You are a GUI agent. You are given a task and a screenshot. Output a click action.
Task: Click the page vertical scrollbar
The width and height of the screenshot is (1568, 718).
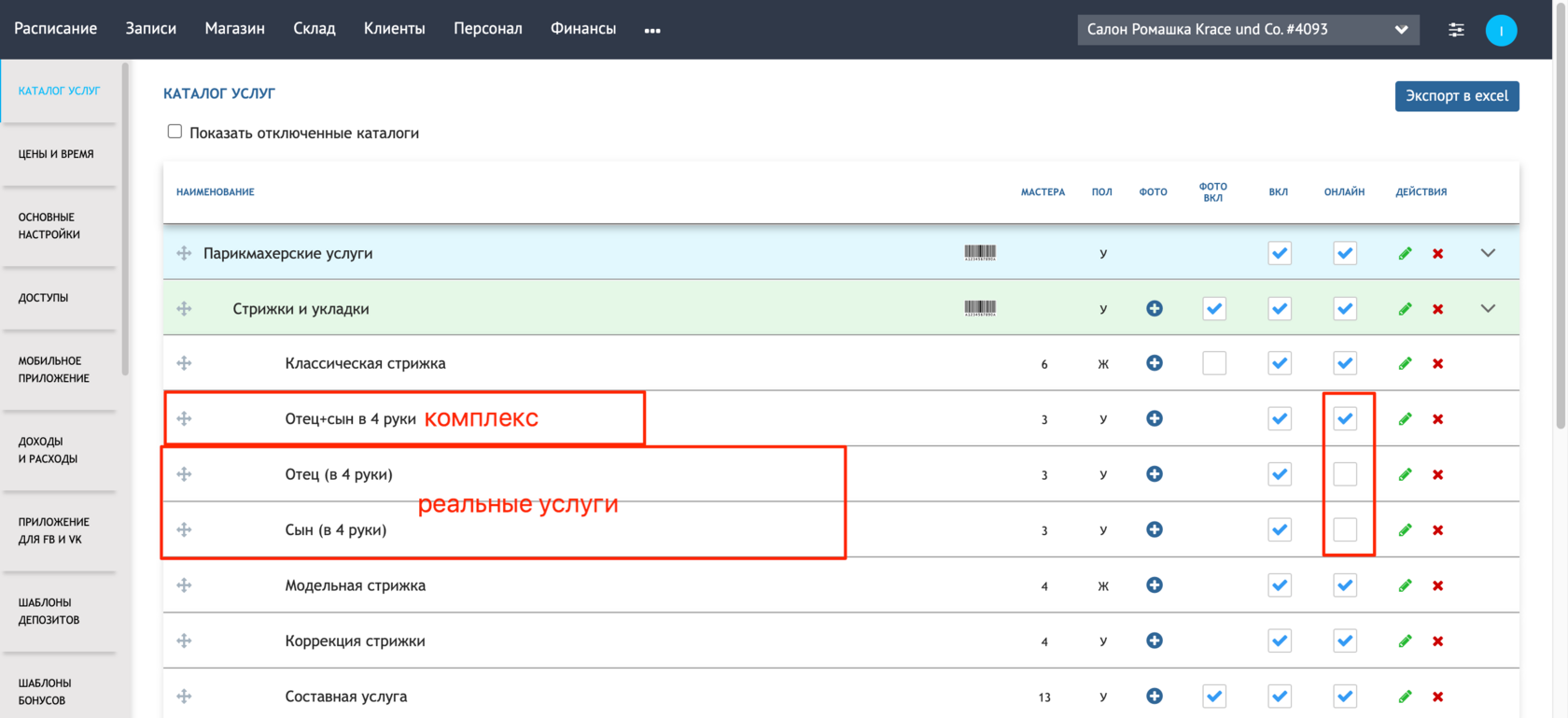pos(1561,215)
